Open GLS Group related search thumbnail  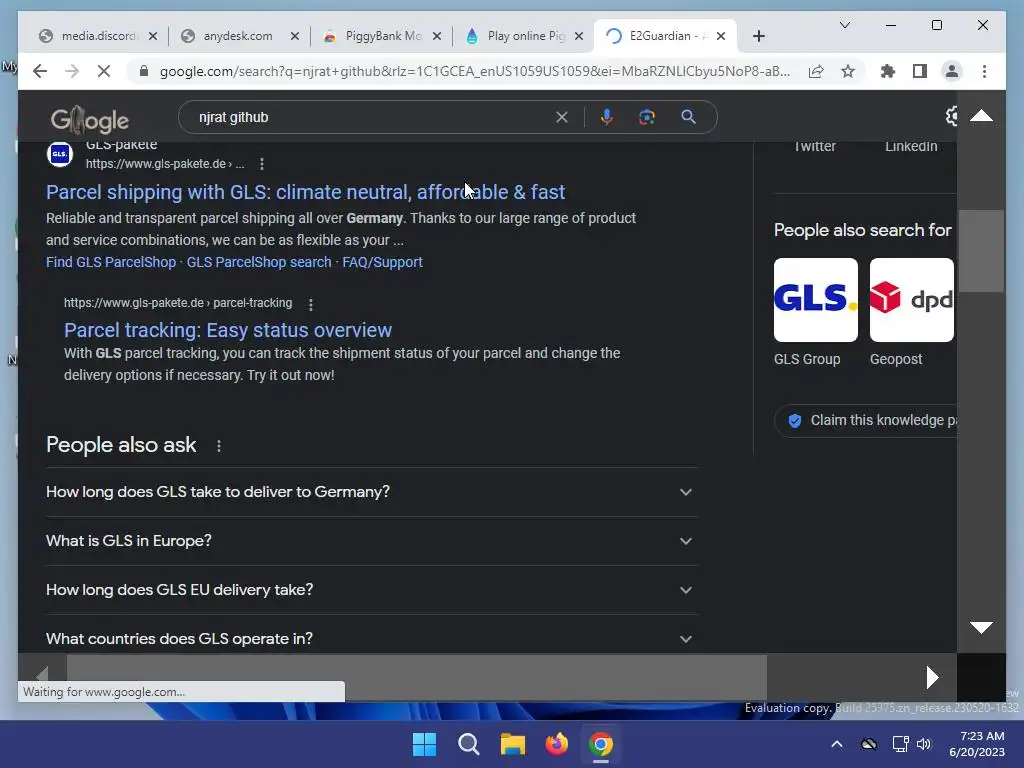coord(816,300)
